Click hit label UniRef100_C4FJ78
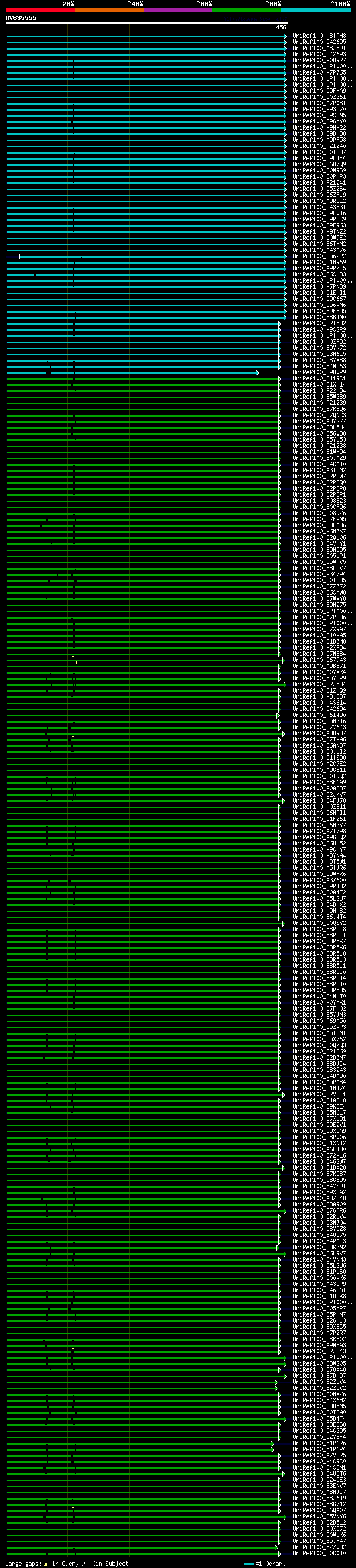This screenshot has width=356, height=1568. tap(319, 800)
